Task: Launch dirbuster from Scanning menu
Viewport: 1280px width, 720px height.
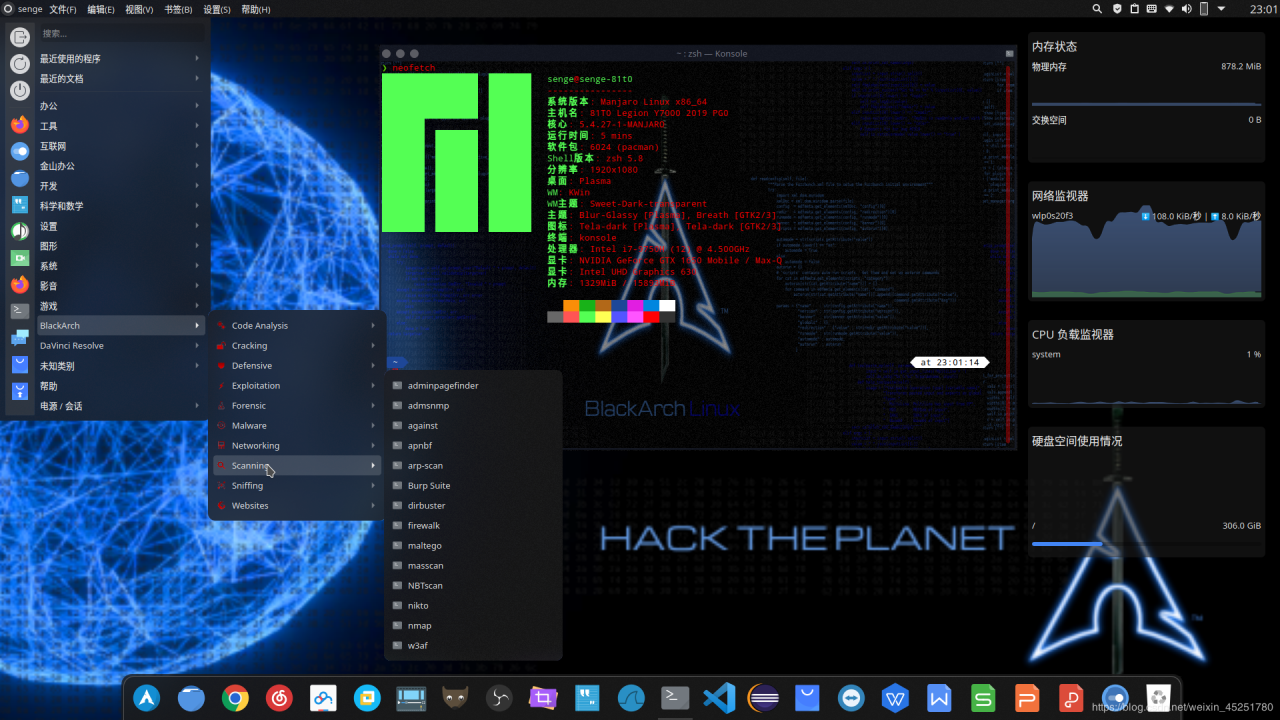Action: pos(473,506)
